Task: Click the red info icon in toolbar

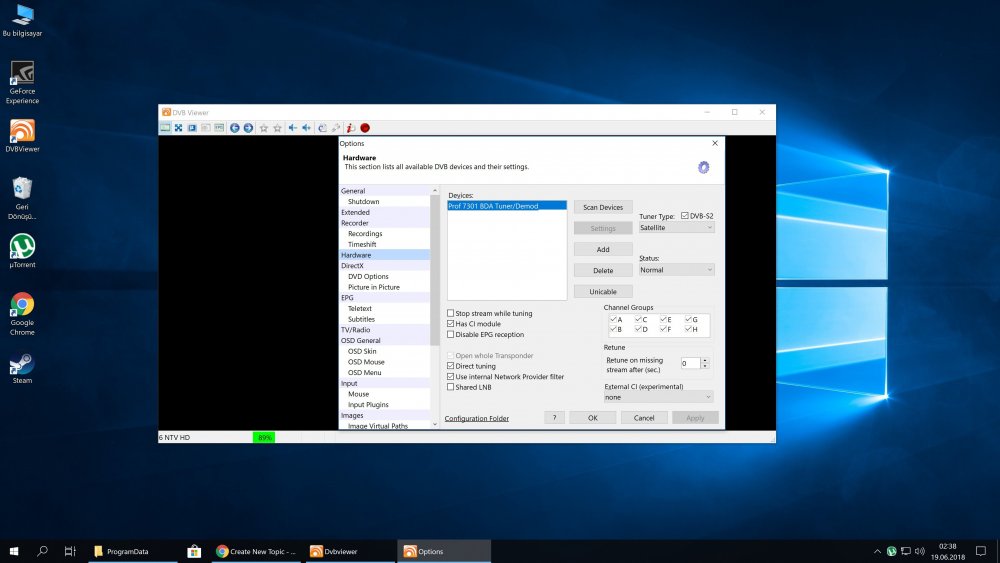Action: (350, 128)
